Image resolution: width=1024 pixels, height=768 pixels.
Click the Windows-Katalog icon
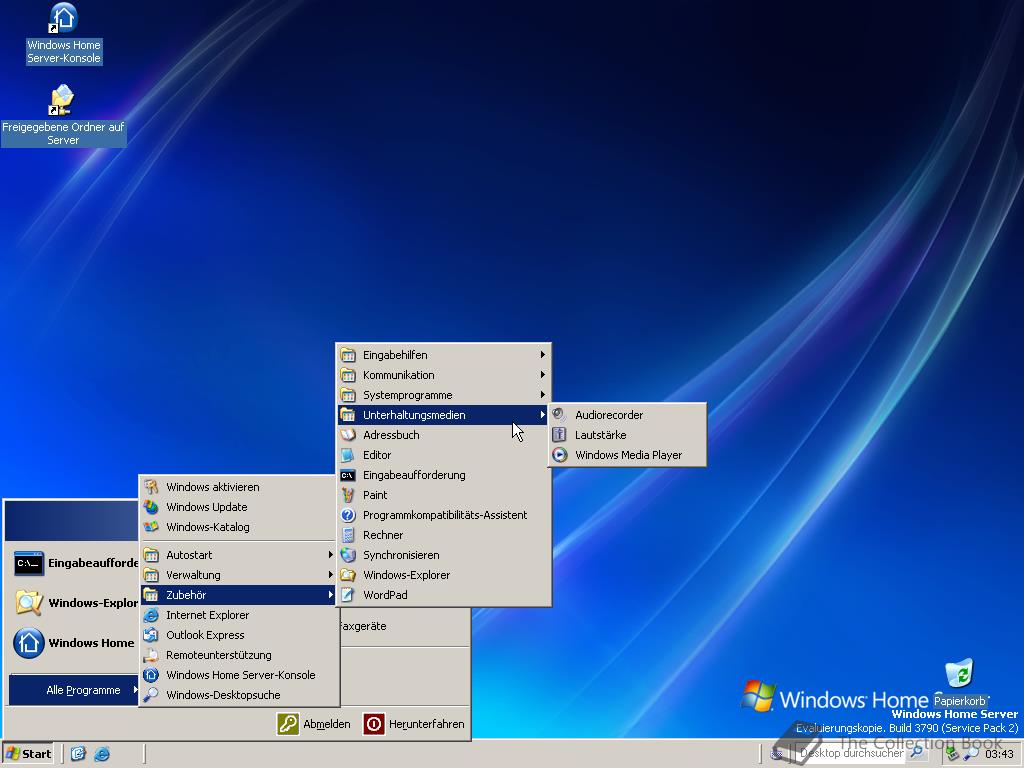tap(151, 527)
